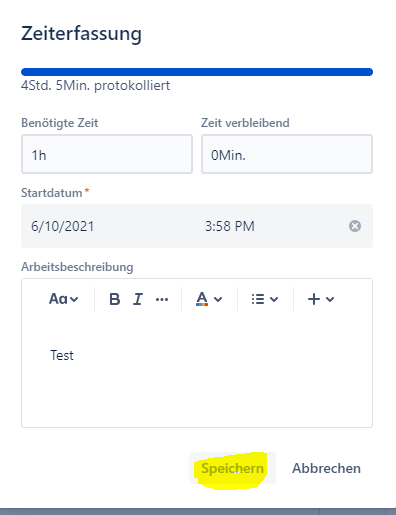Focus the Benötigte Zeit field

click(x=107, y=154)
